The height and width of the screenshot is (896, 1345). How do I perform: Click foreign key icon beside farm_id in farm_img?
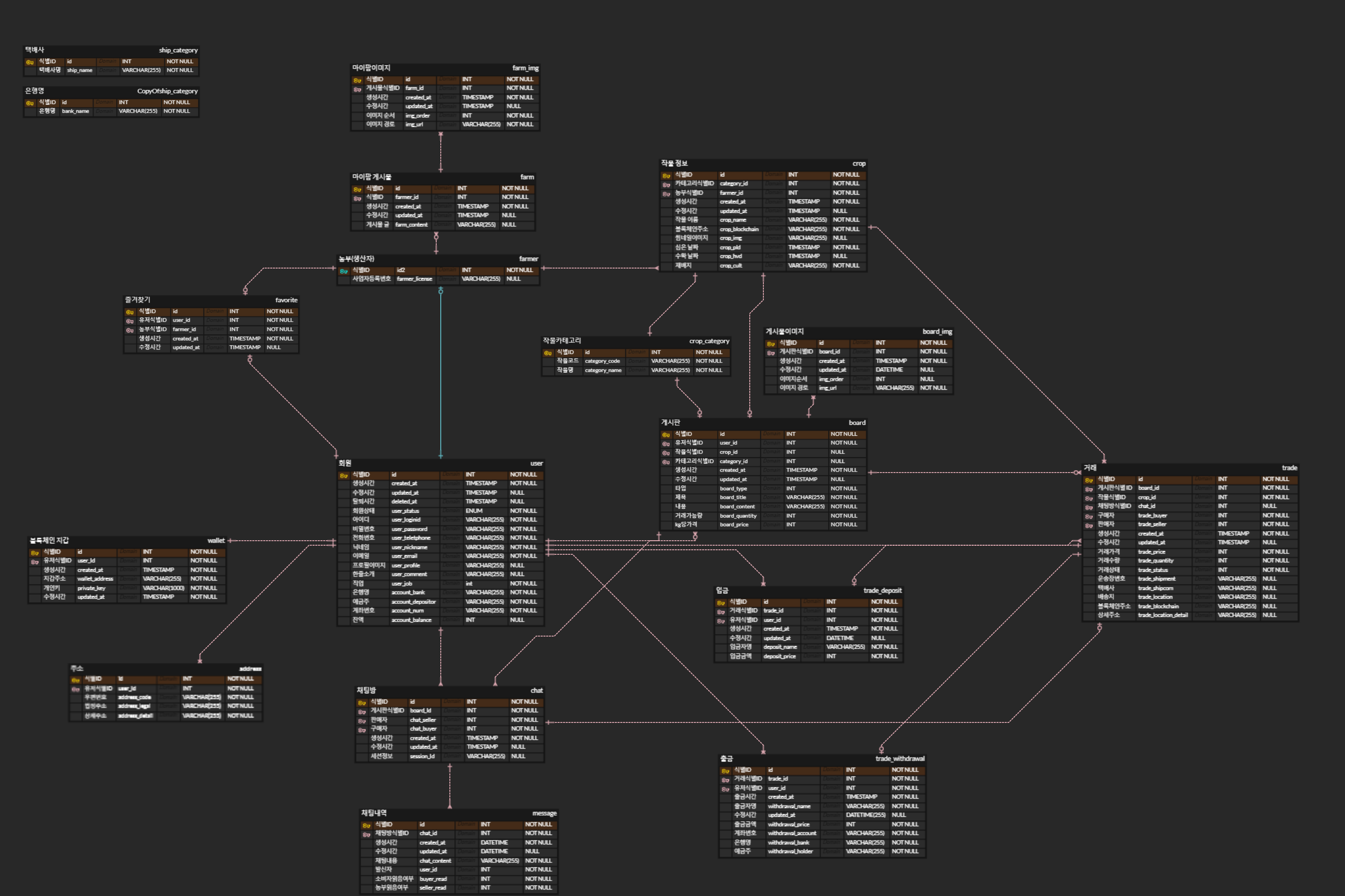[x=357, y=89]
